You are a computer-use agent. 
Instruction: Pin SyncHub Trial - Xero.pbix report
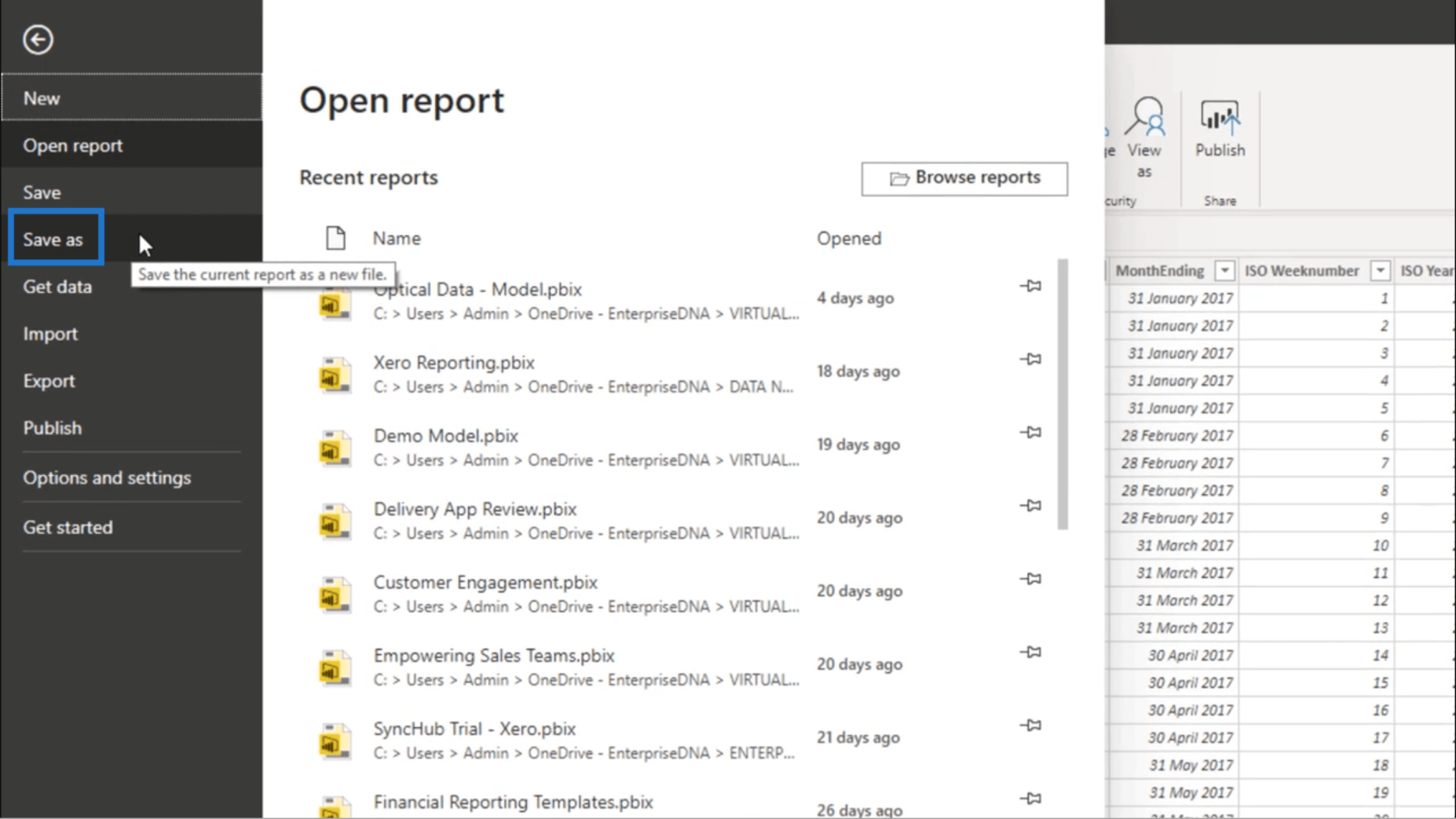[1030, 725]
